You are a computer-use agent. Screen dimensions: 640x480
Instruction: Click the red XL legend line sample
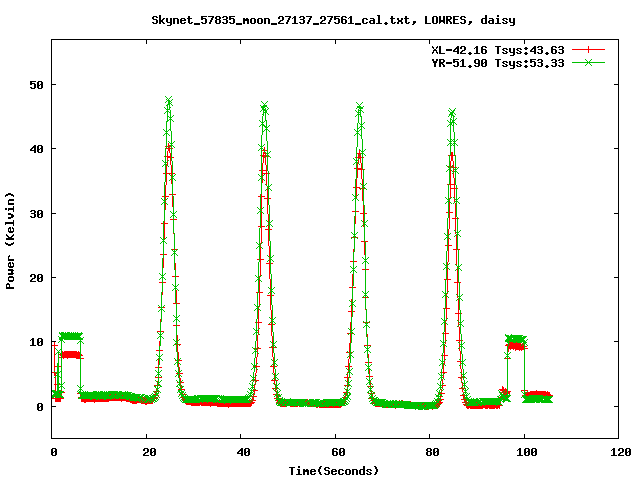click(x=588, y=50)
